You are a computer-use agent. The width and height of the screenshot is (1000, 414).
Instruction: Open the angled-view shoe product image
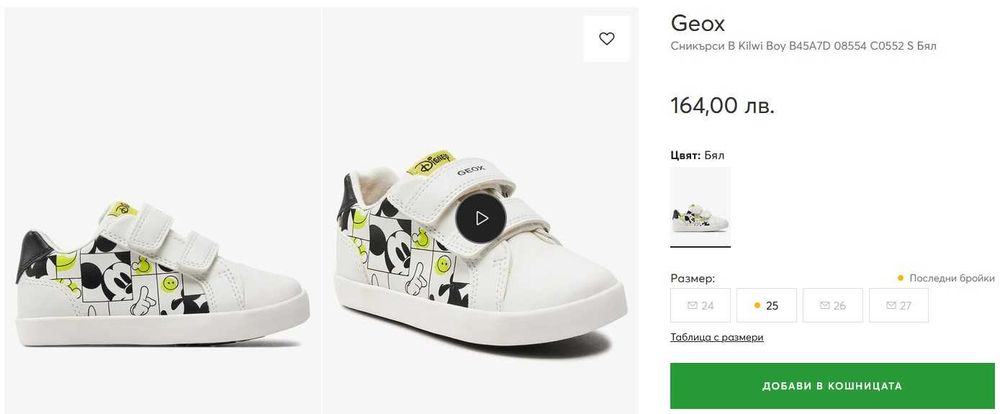[480, 211]
